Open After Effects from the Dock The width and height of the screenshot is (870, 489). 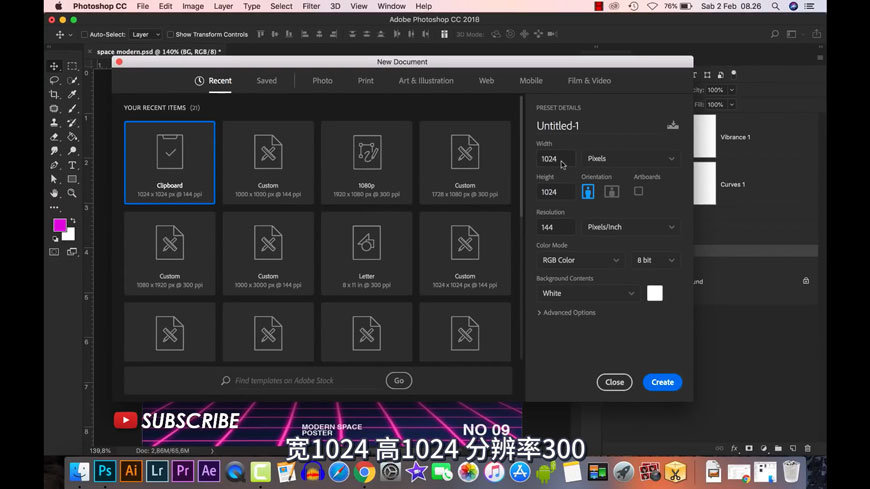[x=209, y=471]
